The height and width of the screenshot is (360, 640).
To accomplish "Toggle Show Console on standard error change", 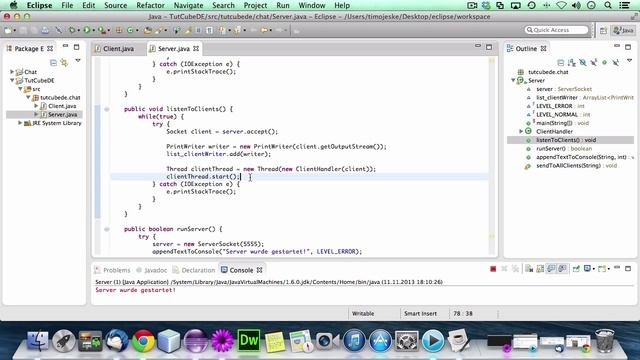I will 562,269.
